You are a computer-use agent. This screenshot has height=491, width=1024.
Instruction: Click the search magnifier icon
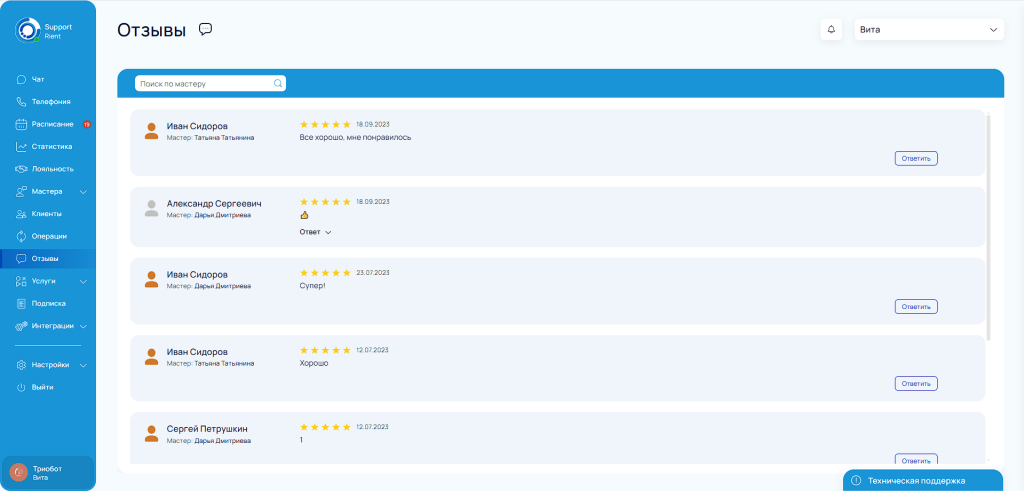[x=278, y=84]
